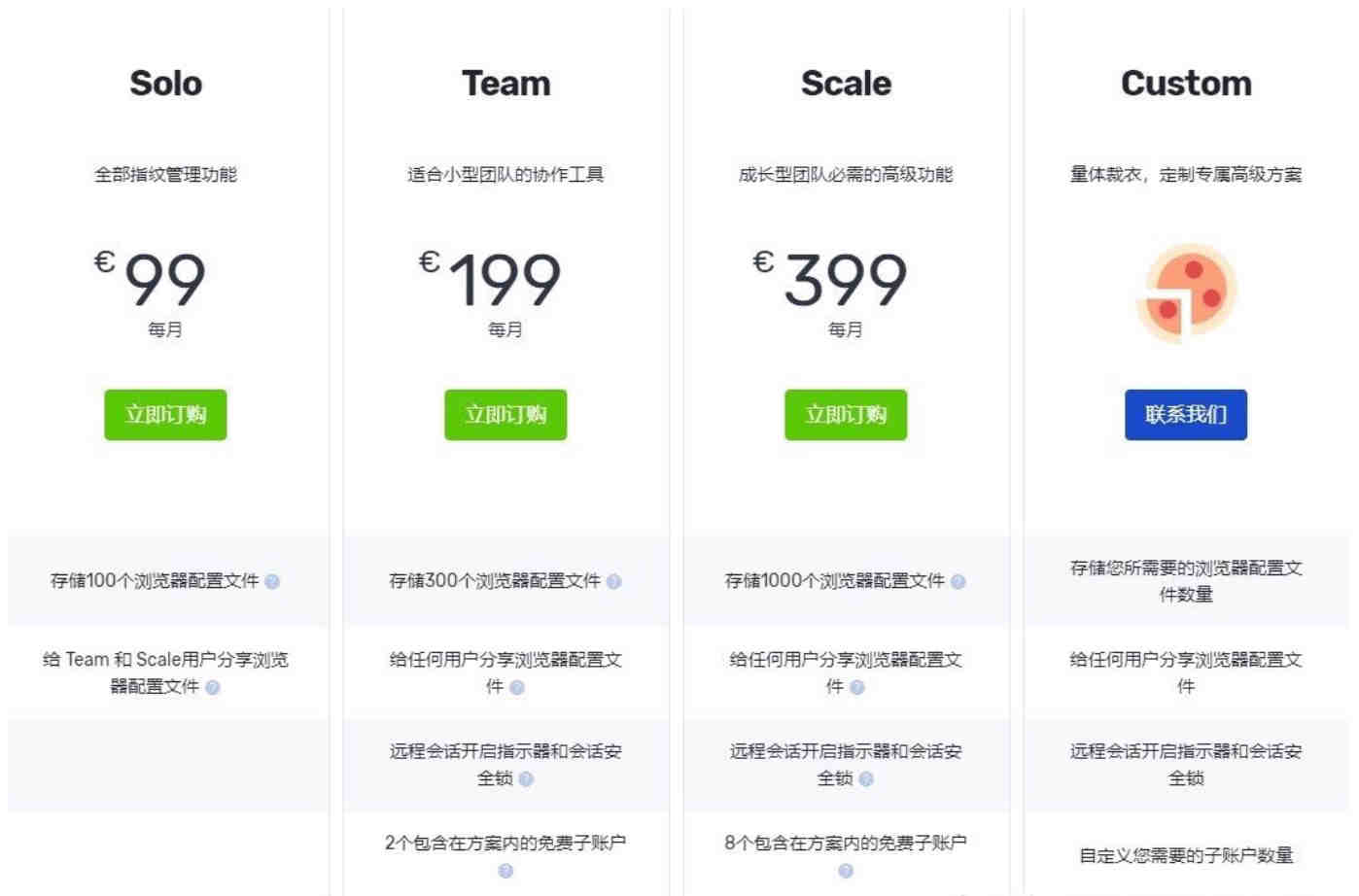The width and height of the screenshot is (1359, 896).
Task: Order the Solo plan with 立即订购
Action: click(x=165, y=415)
